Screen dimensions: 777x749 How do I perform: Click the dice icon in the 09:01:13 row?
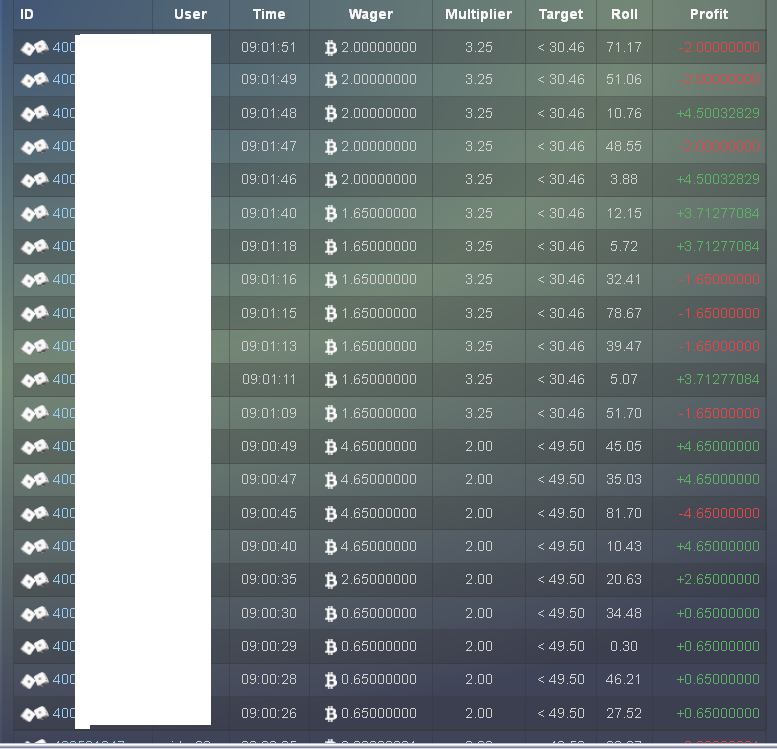click(34, 346)
